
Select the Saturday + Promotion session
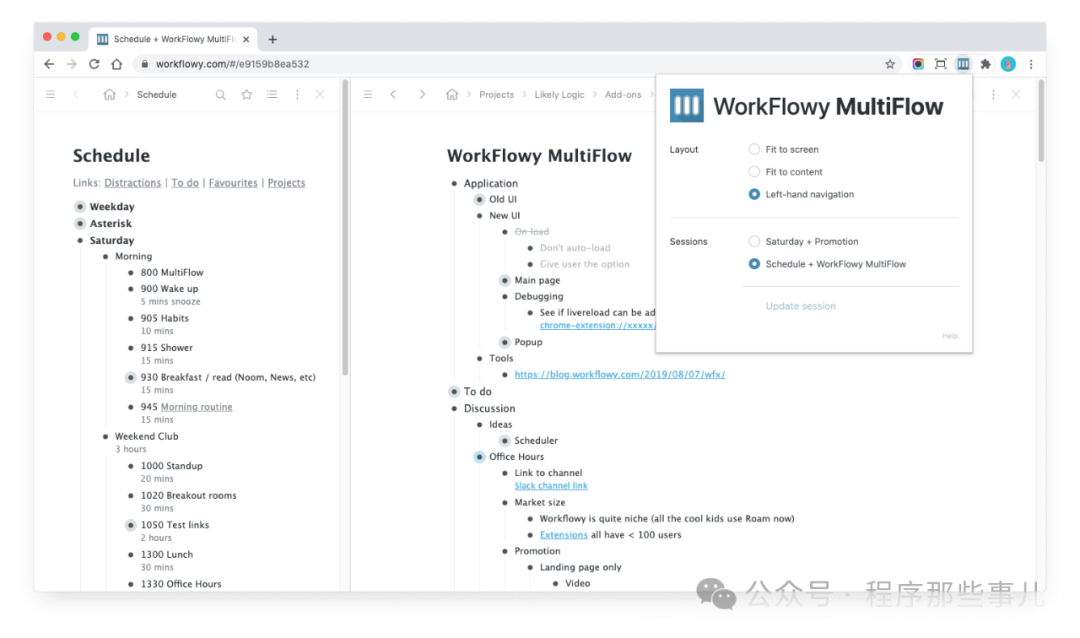point(756,241)
